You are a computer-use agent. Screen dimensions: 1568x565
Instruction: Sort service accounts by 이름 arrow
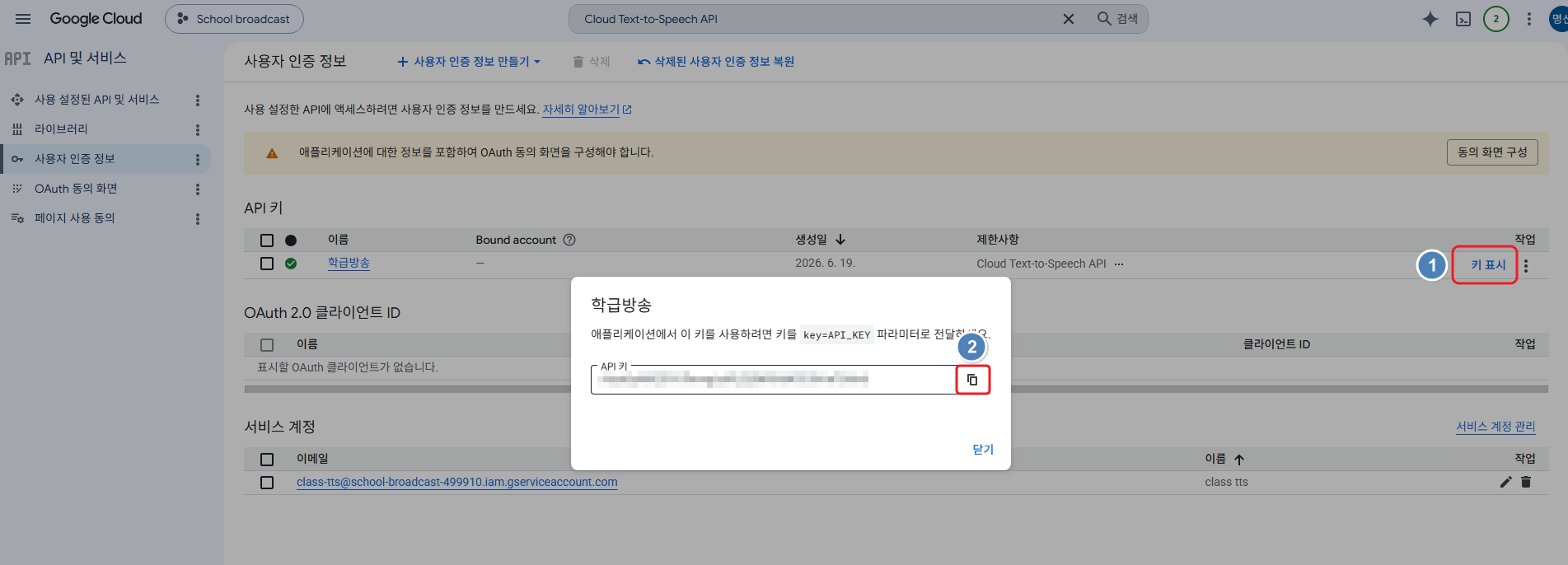tap(1239, 460)
